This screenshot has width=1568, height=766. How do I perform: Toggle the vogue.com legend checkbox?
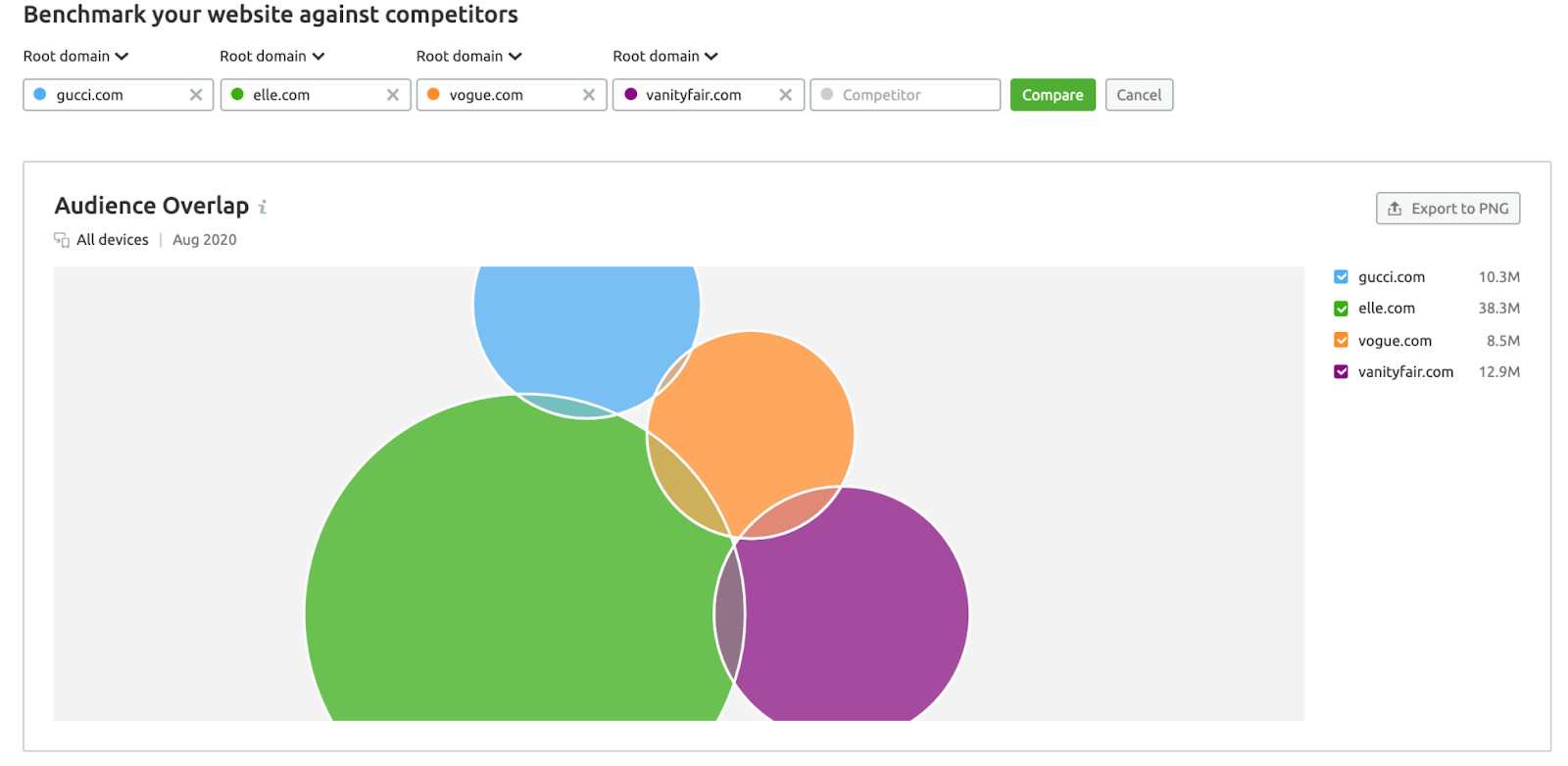[x=1342, y=340]
